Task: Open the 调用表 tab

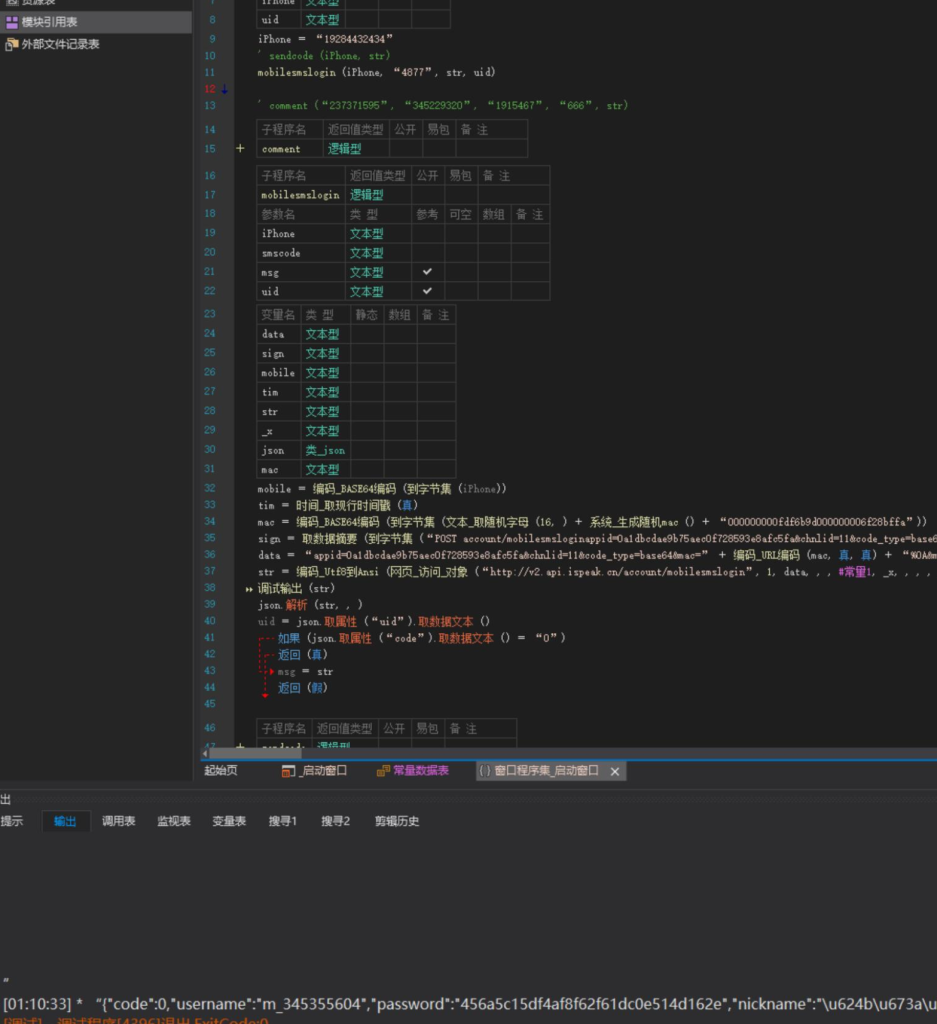Action: pos(118,822)
